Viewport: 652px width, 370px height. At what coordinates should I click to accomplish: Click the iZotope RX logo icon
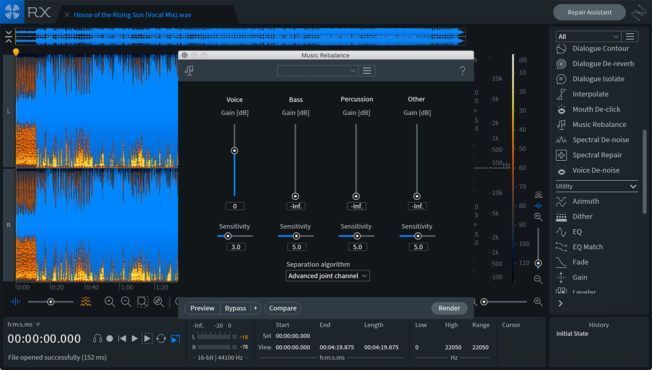coord(12,12)
